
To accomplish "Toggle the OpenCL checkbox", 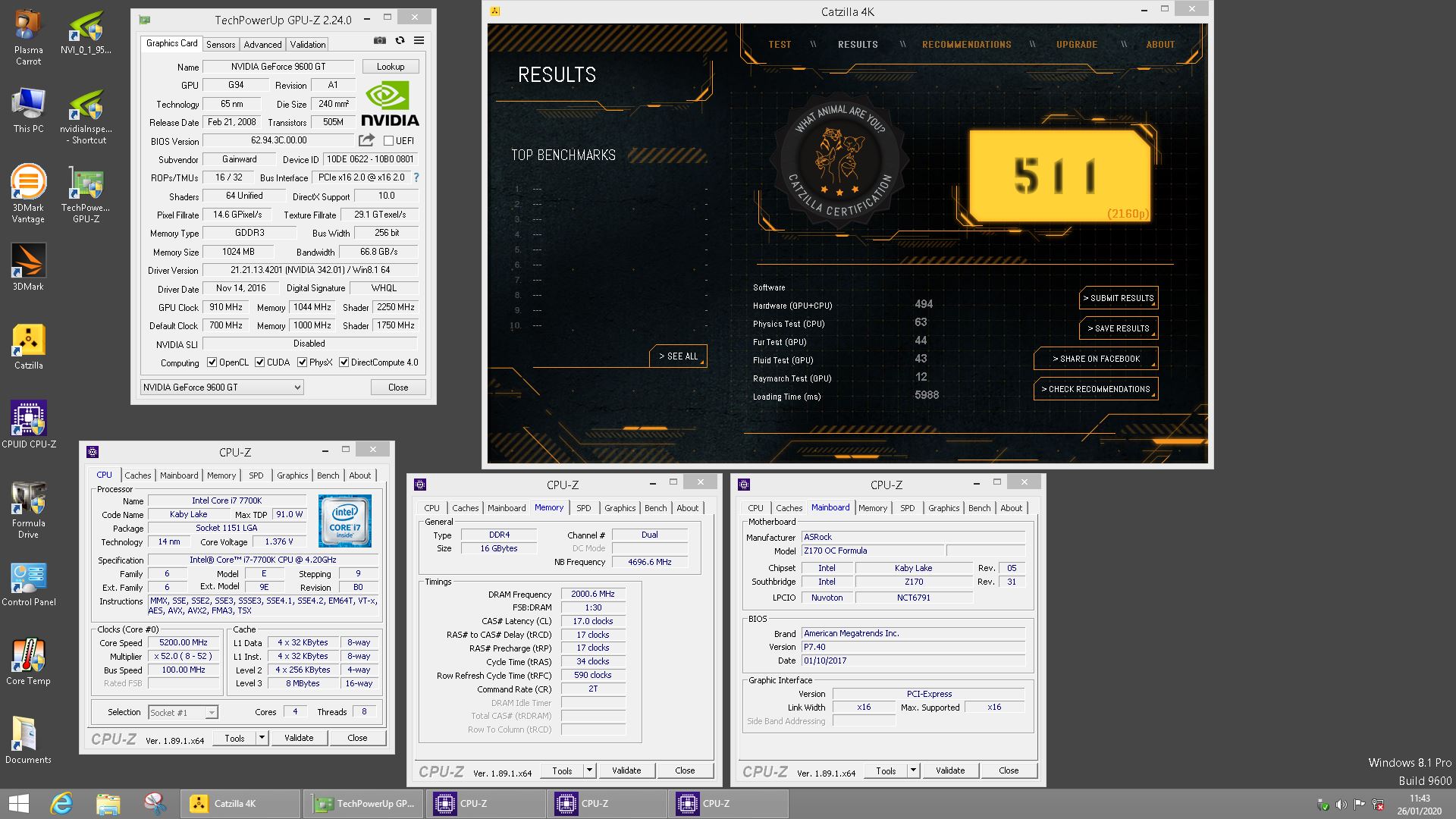I will click(212, 362).
